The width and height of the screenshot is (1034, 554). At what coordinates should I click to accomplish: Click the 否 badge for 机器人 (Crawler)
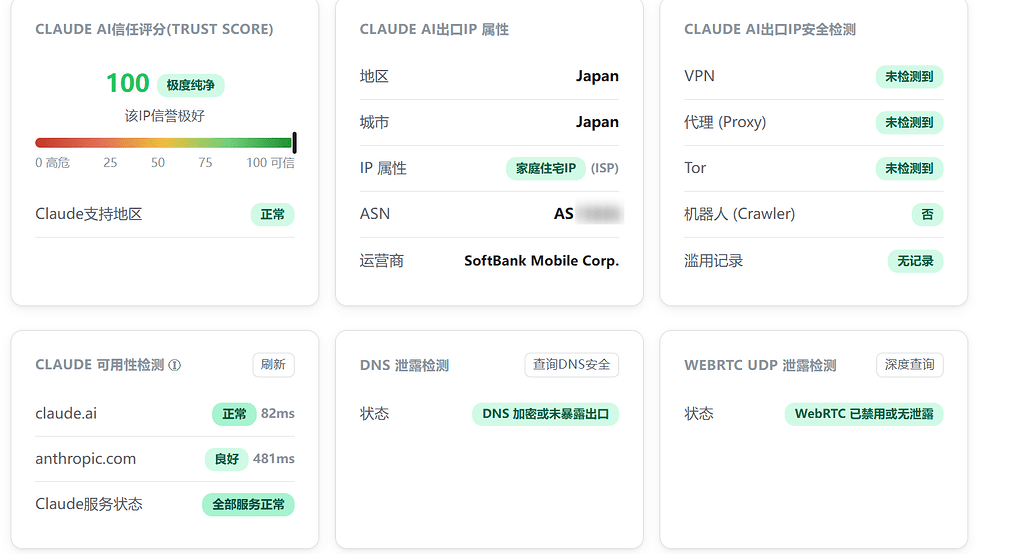(927, 214)
